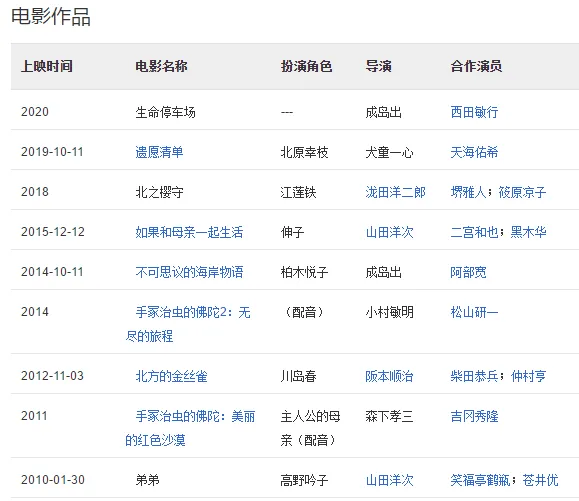The image size is (579, 501).
Task: Click the movie title 北之樱守
Action: tap(159, 192)
